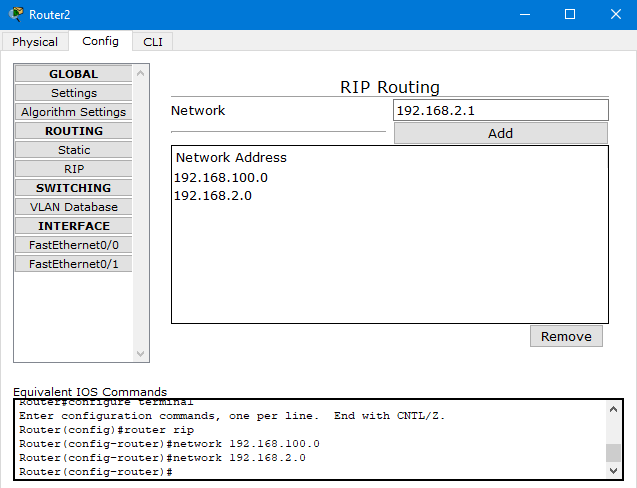637x488 pixels.
Task: Select the Config tab
Action: pos(100,41)
